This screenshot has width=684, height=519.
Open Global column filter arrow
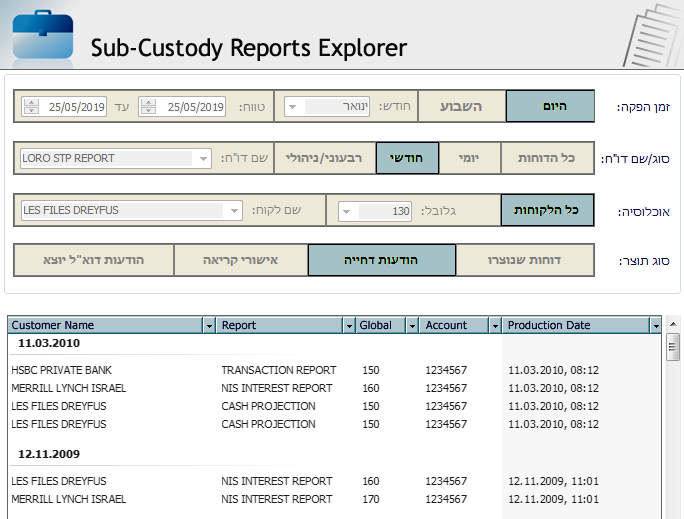(412, 326)
